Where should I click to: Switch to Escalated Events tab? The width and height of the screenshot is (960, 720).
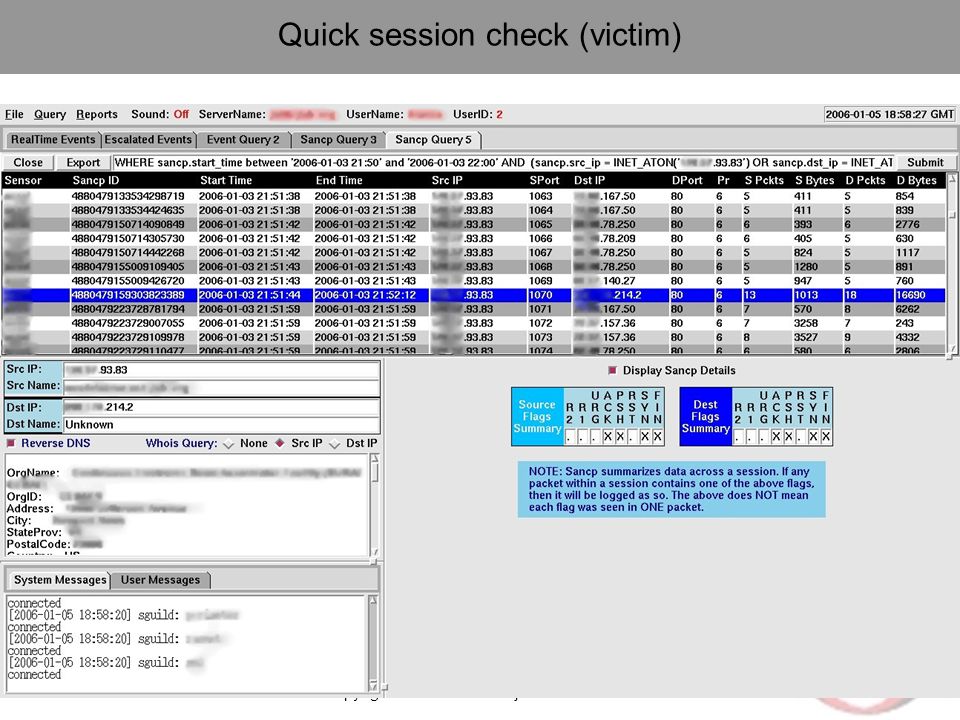[x=148, y=140]
